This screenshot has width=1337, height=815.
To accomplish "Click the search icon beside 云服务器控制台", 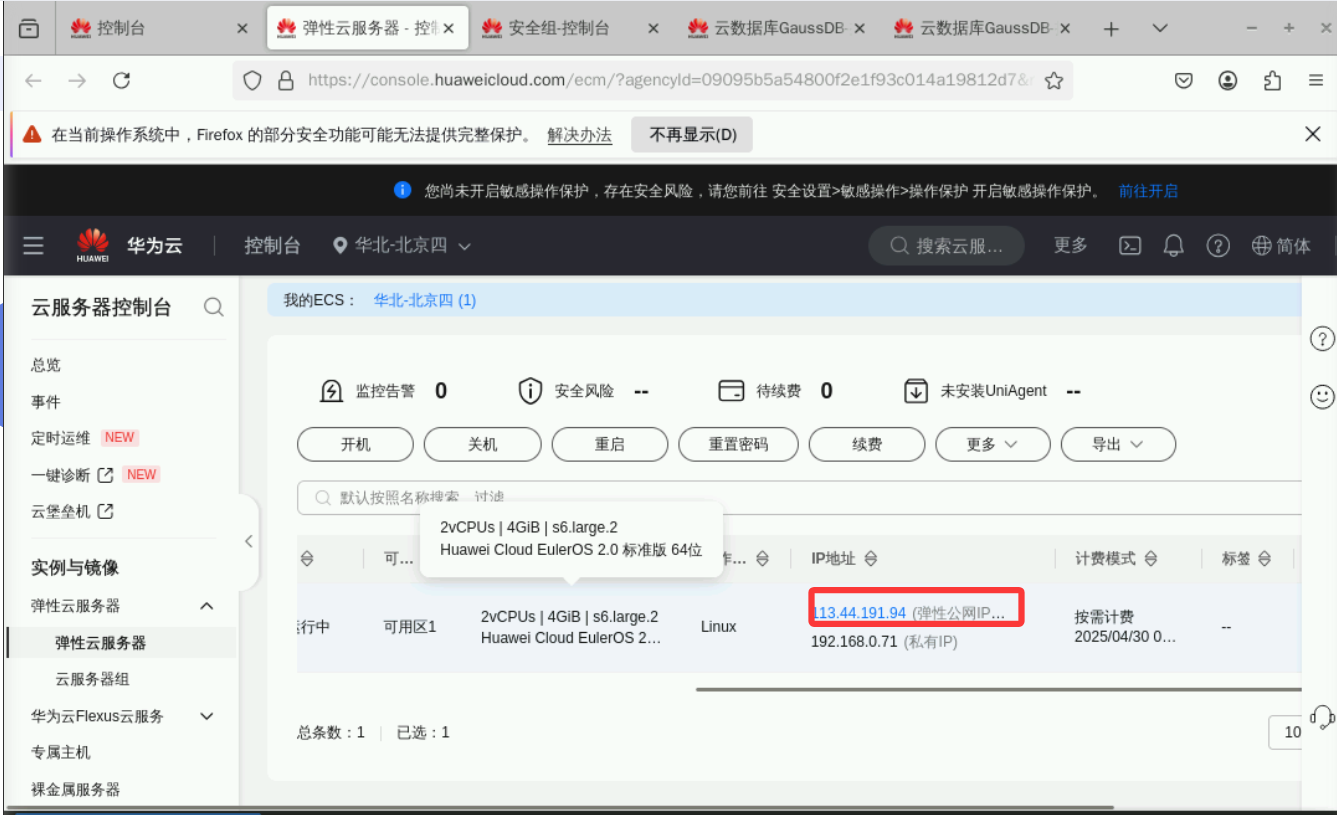I will [214, 307].
